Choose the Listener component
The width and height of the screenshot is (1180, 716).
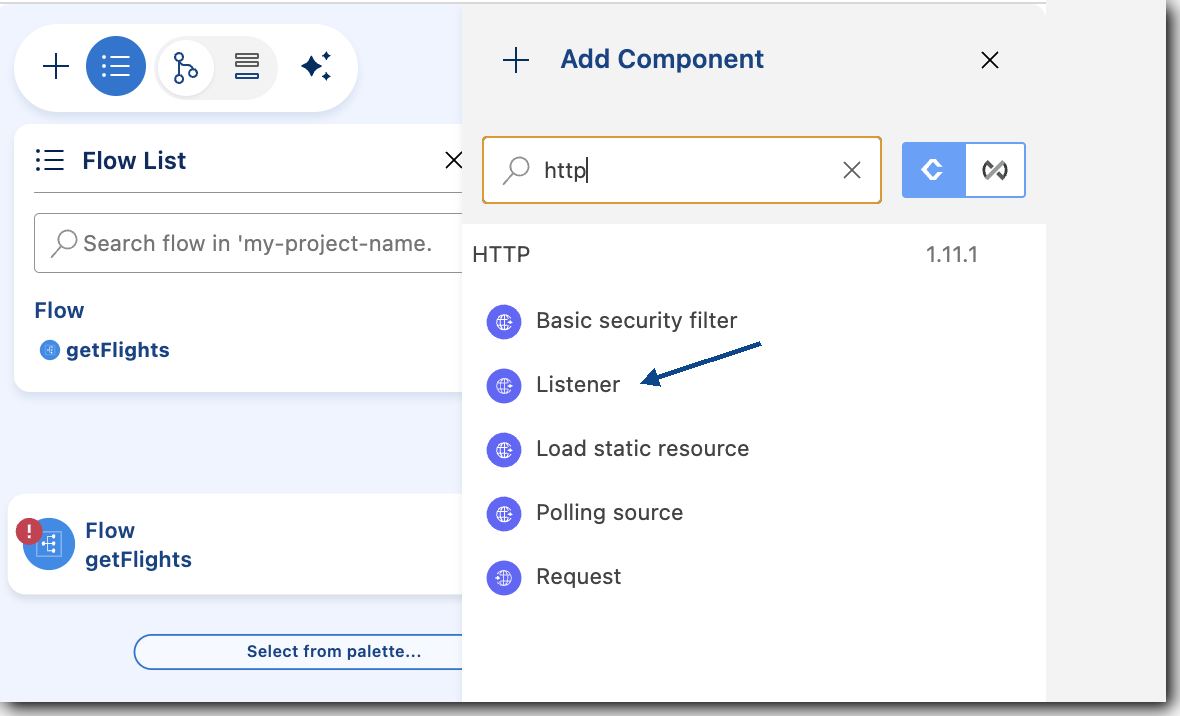click(x=578, y=385)
